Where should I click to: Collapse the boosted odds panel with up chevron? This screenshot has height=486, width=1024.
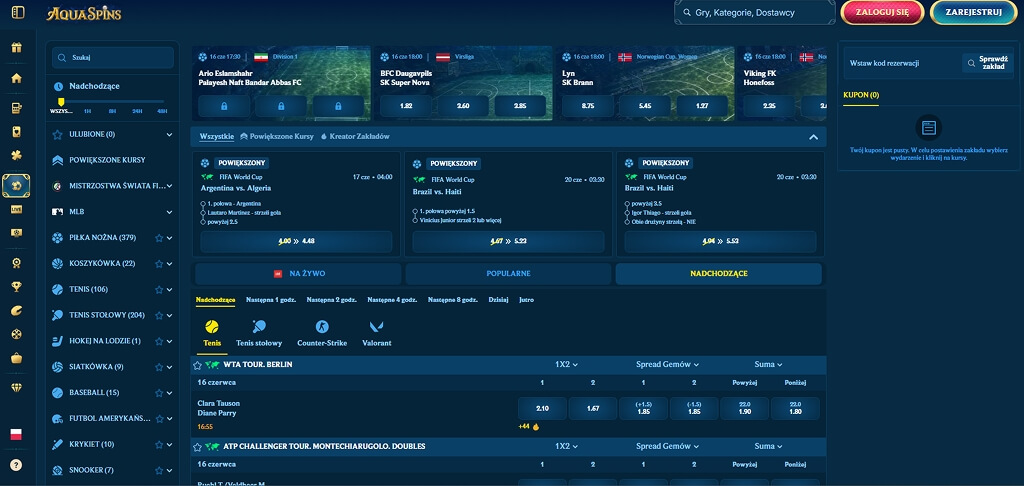point(813,137)
